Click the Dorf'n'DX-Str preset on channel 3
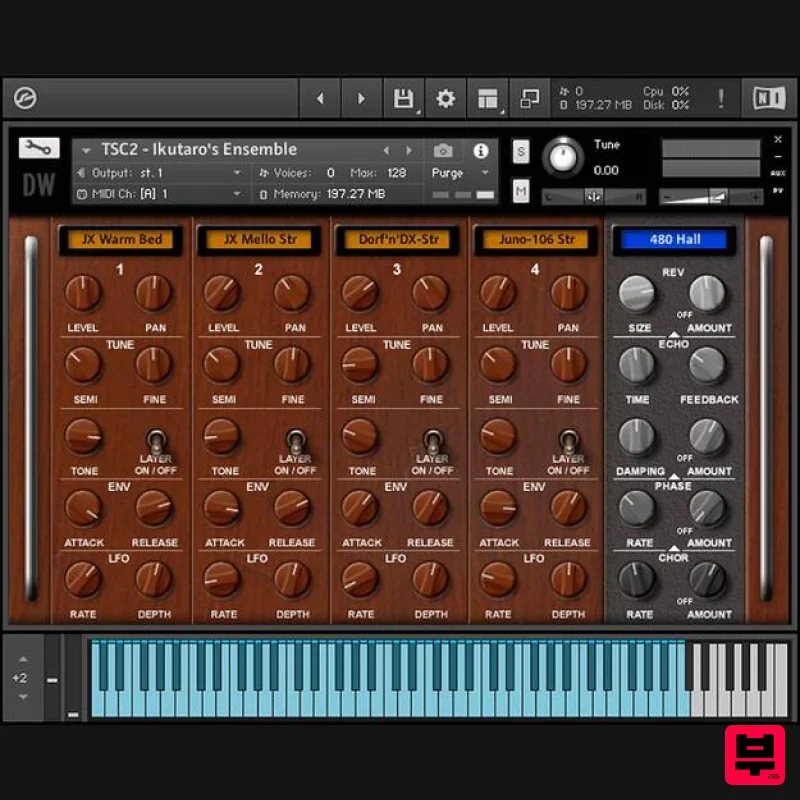Viewport: 800px width, 800px height. 397,240
